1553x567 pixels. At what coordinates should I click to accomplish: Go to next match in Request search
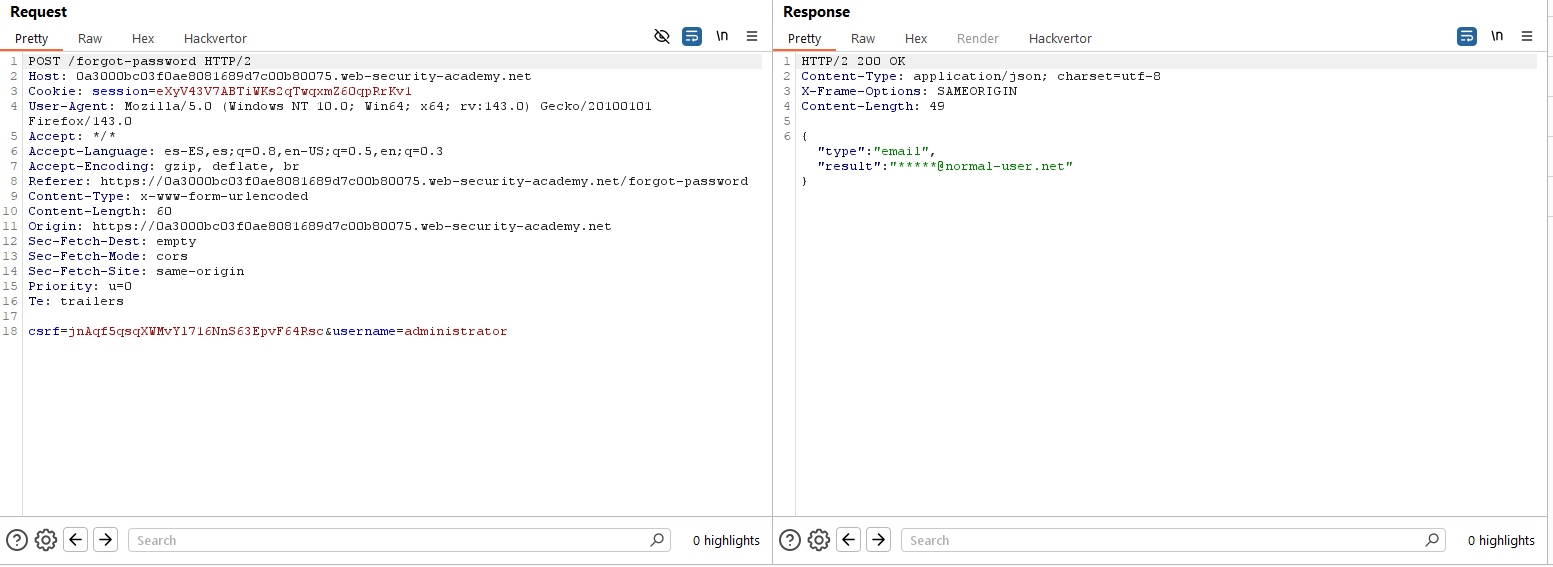point(105,540)
